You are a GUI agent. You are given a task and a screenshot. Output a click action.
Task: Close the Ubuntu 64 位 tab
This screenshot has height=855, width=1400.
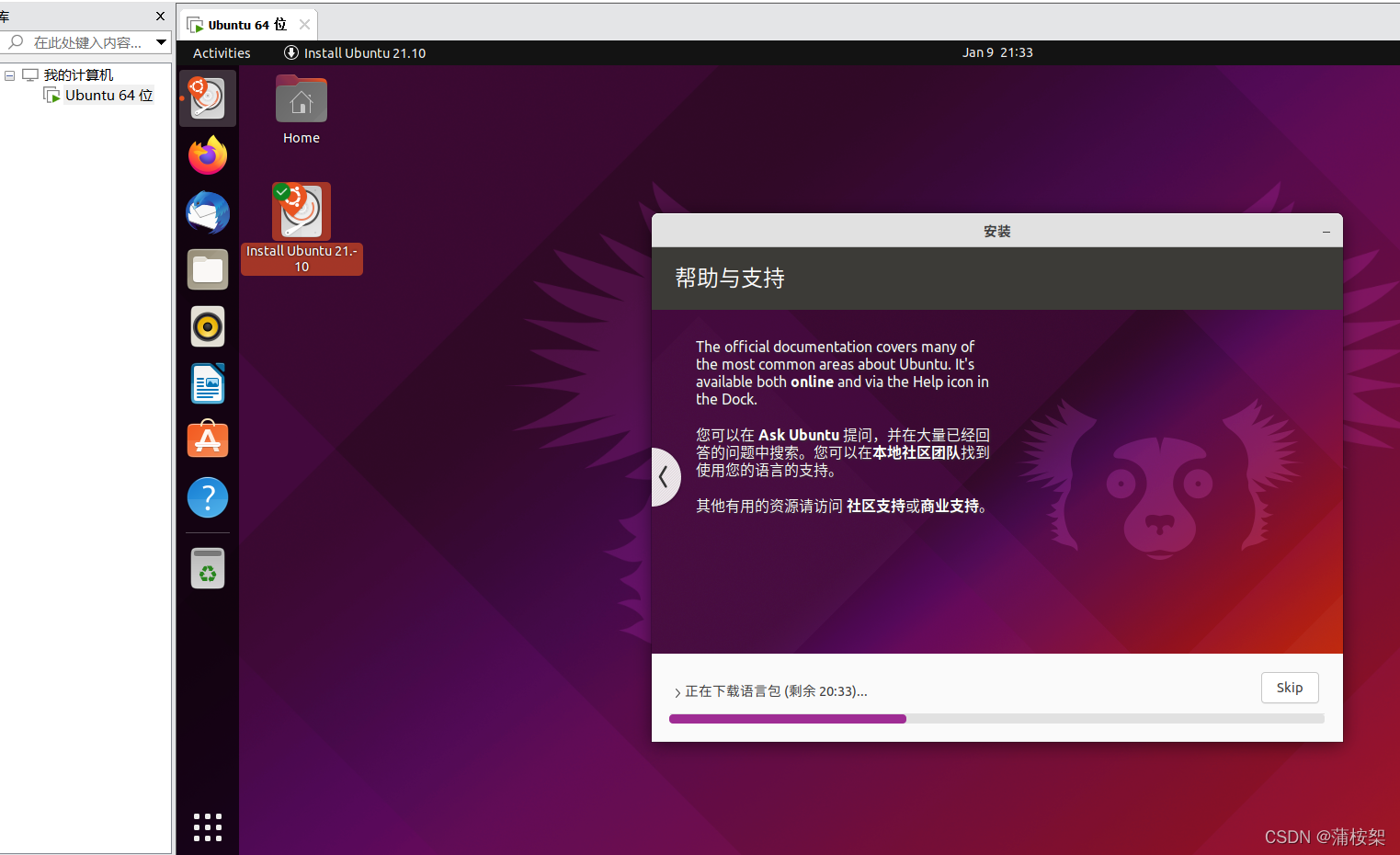pos(304,25)
